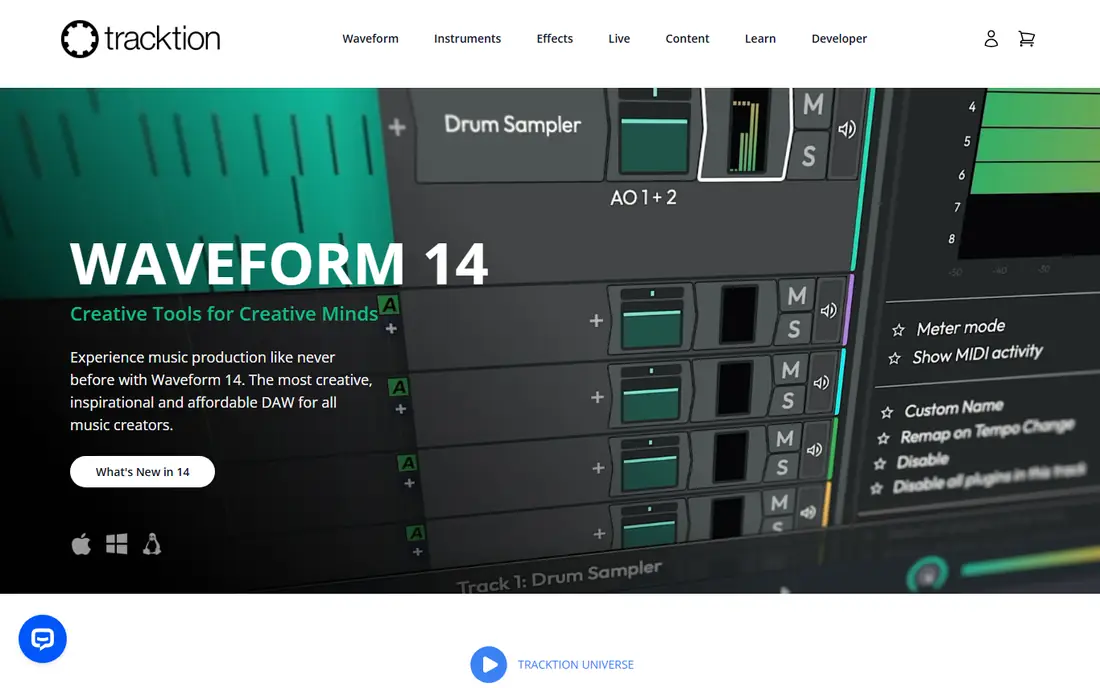Click the Tracktion logo

140,39
